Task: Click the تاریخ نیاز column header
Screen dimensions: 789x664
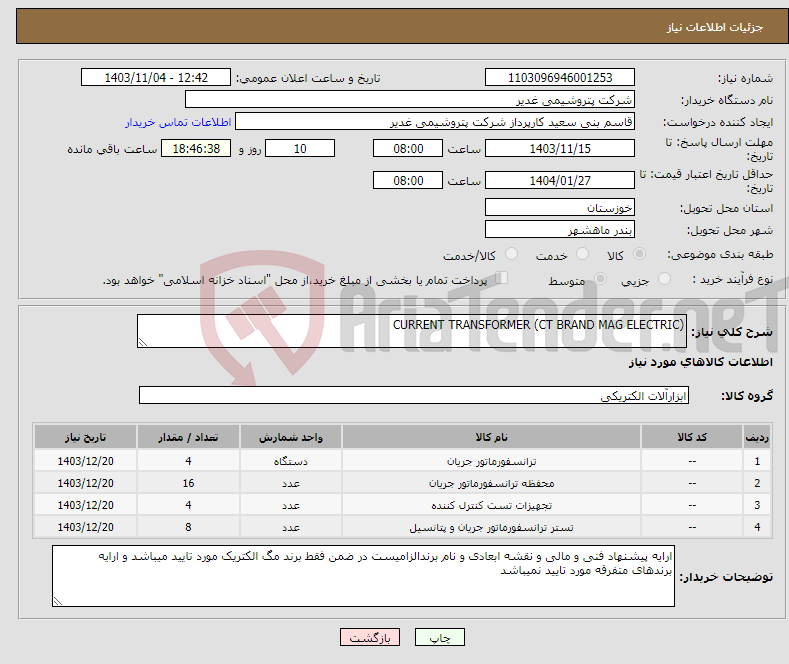Action: click(86, 437)
